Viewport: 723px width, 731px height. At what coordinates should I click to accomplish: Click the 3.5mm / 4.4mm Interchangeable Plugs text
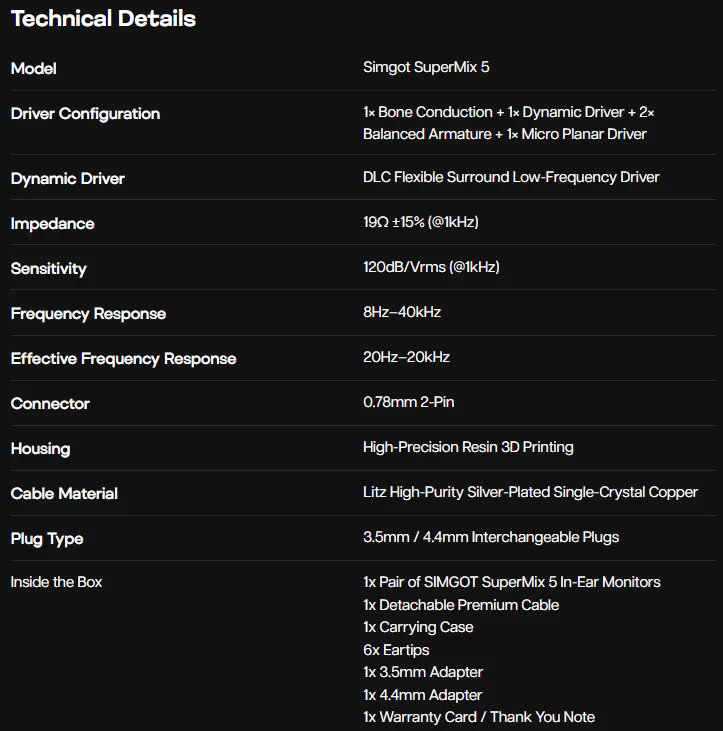coord(491,537)
